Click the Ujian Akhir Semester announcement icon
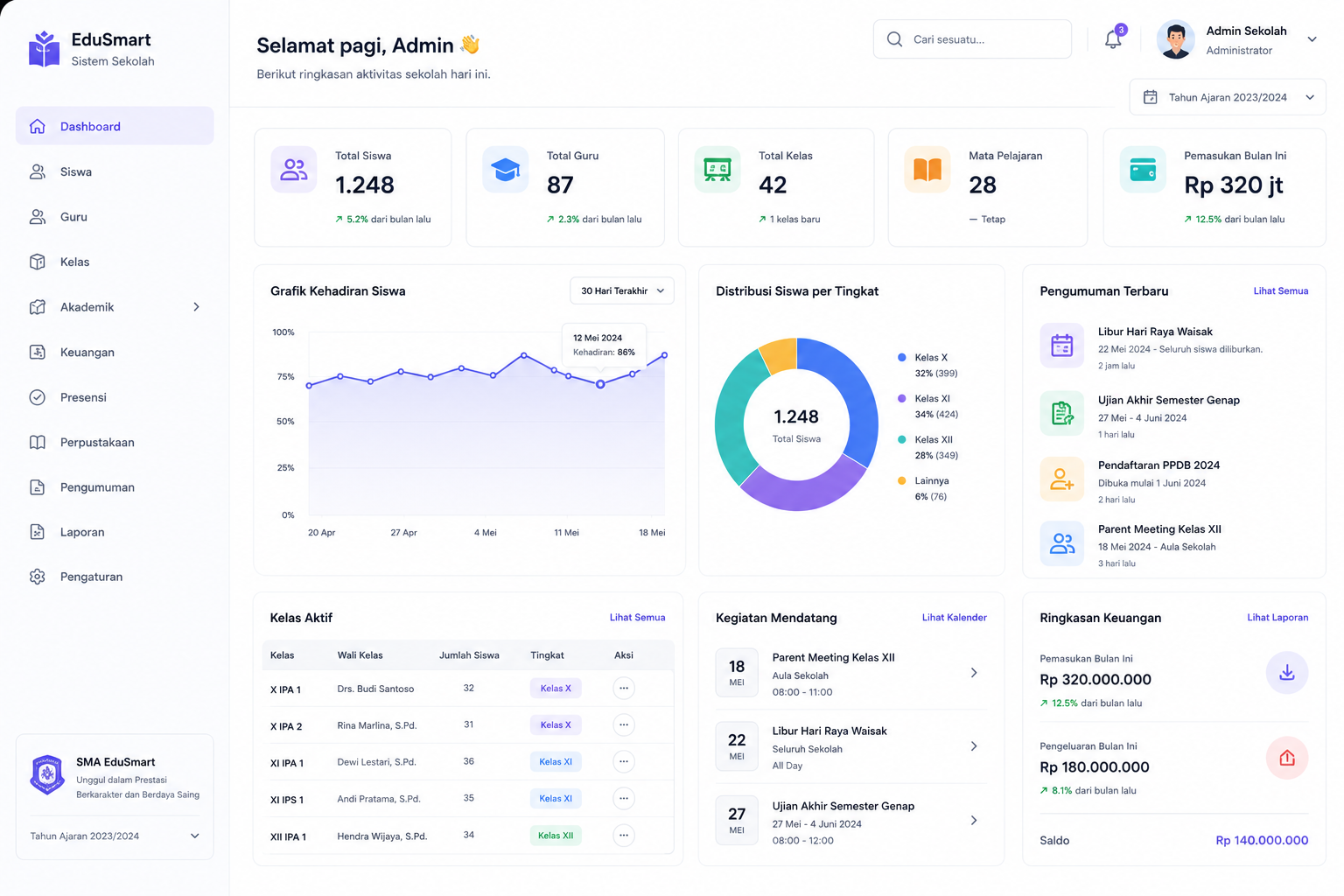The height and width of the screenshot is (896, 1344). pos(1062,413)
